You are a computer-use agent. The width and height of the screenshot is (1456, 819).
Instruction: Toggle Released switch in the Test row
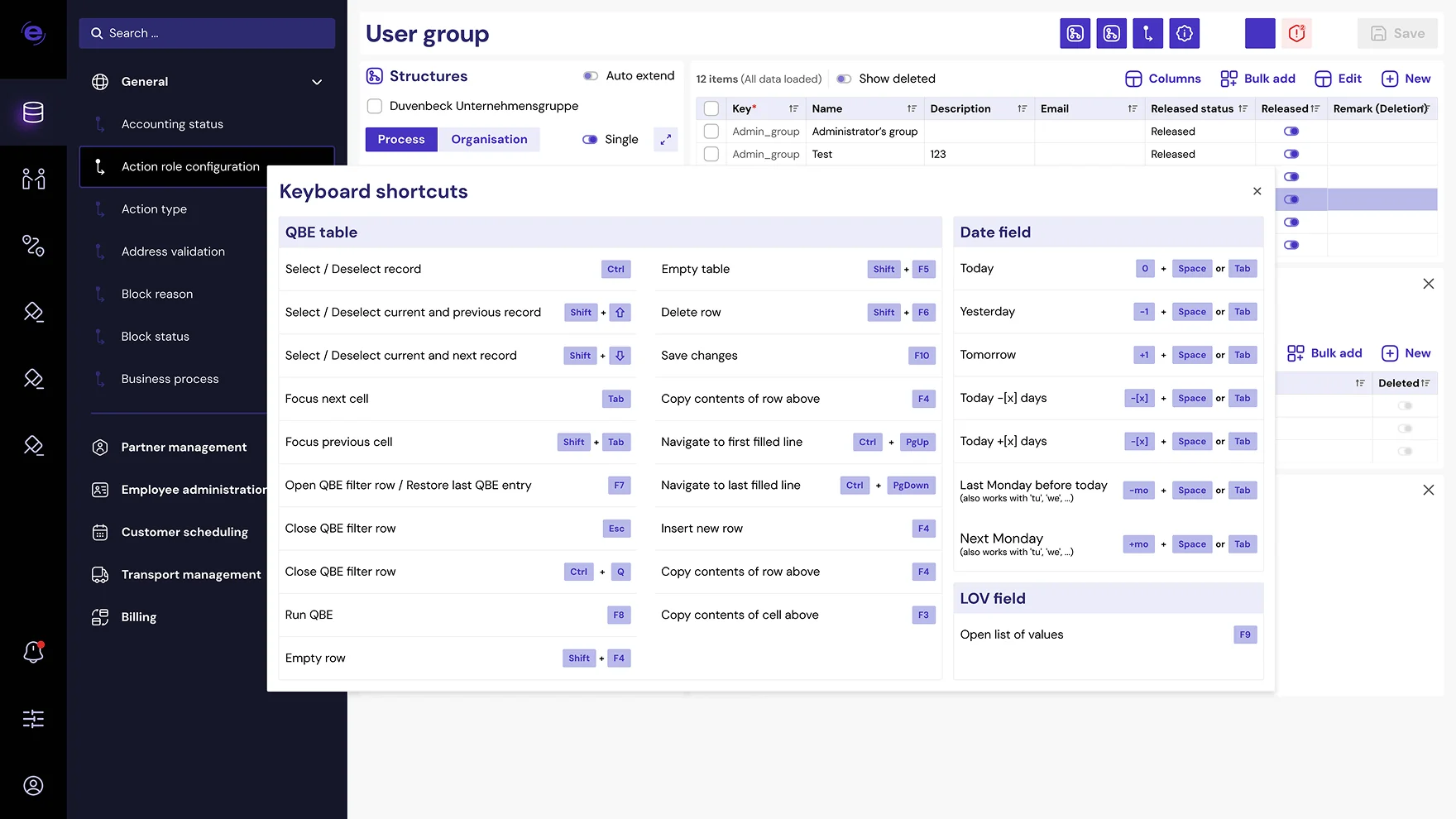[x=1291, y=154]
